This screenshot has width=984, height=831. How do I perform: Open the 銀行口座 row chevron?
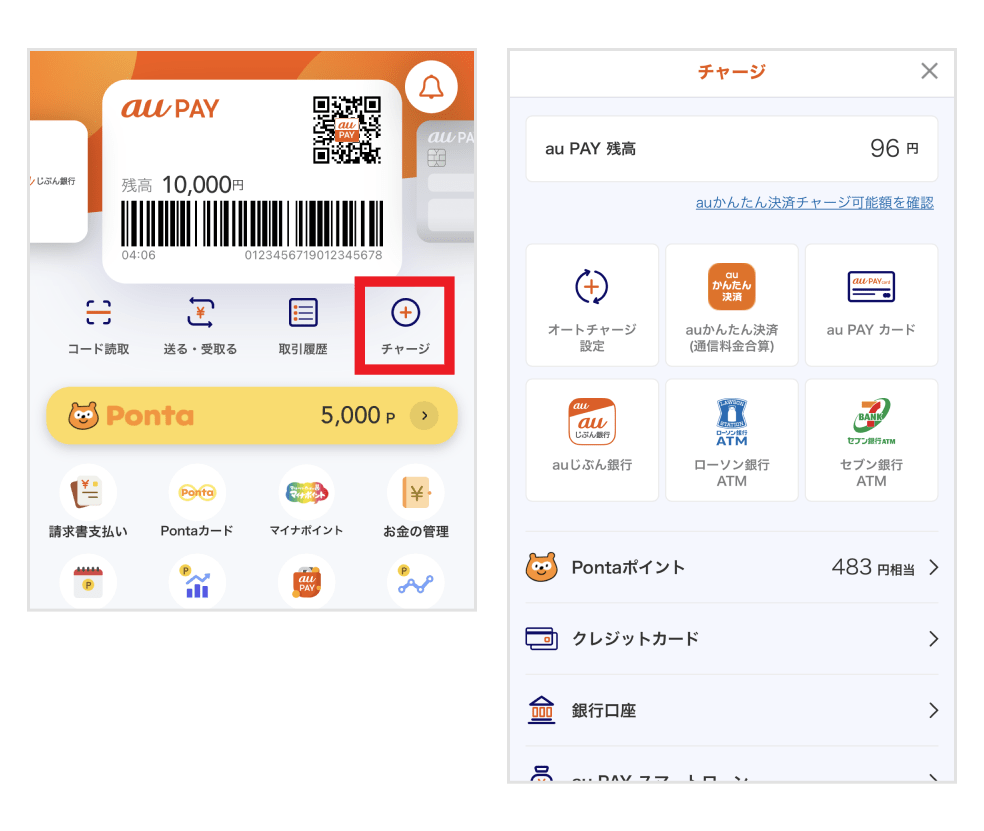click(934, 710)
